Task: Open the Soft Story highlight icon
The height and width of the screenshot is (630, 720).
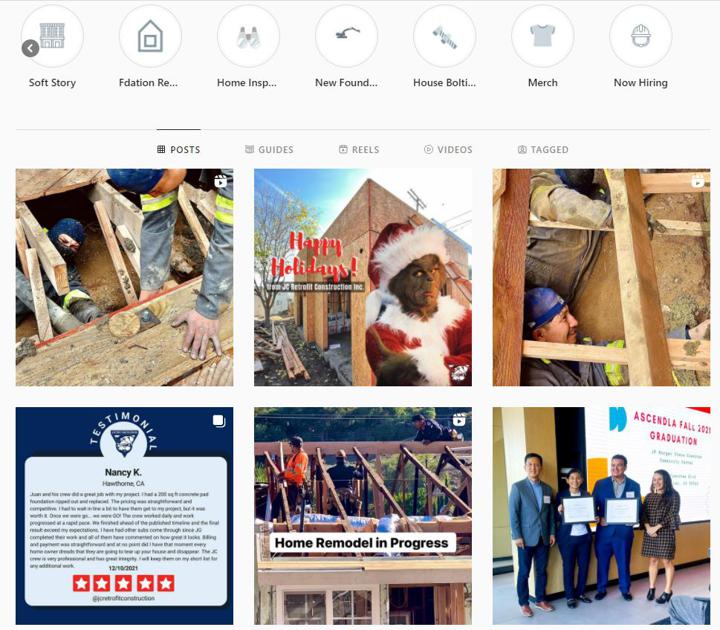Action: 52,36
